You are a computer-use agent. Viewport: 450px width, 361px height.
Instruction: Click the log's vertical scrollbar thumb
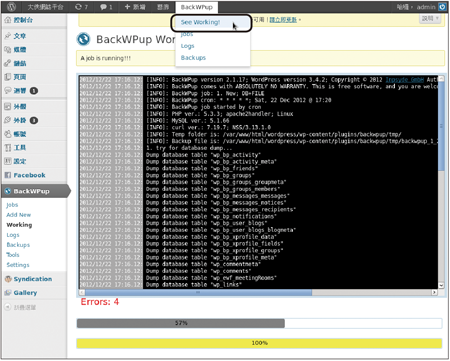pyautogui.click(x=441, y=126)
